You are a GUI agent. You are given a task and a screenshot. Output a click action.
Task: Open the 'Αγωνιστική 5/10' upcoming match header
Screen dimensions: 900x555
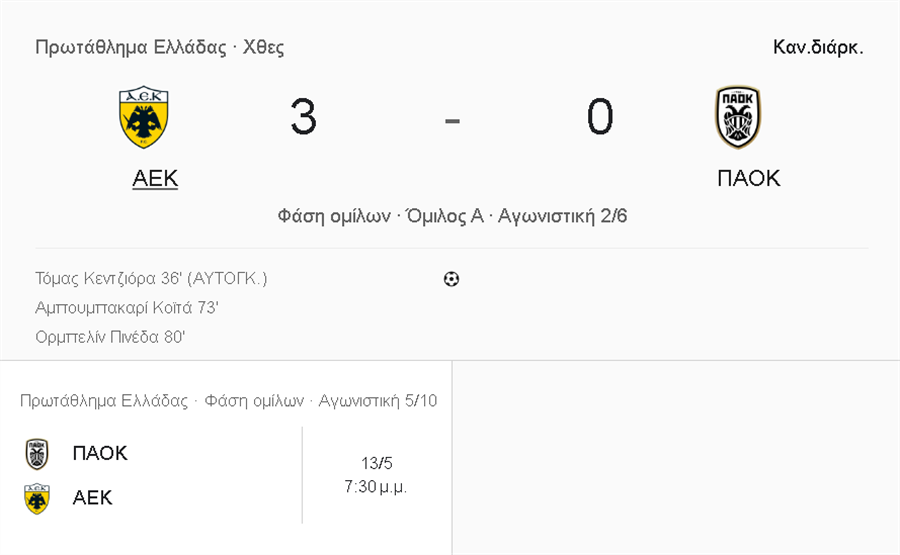pyautogui.click(x=228, y=401)
